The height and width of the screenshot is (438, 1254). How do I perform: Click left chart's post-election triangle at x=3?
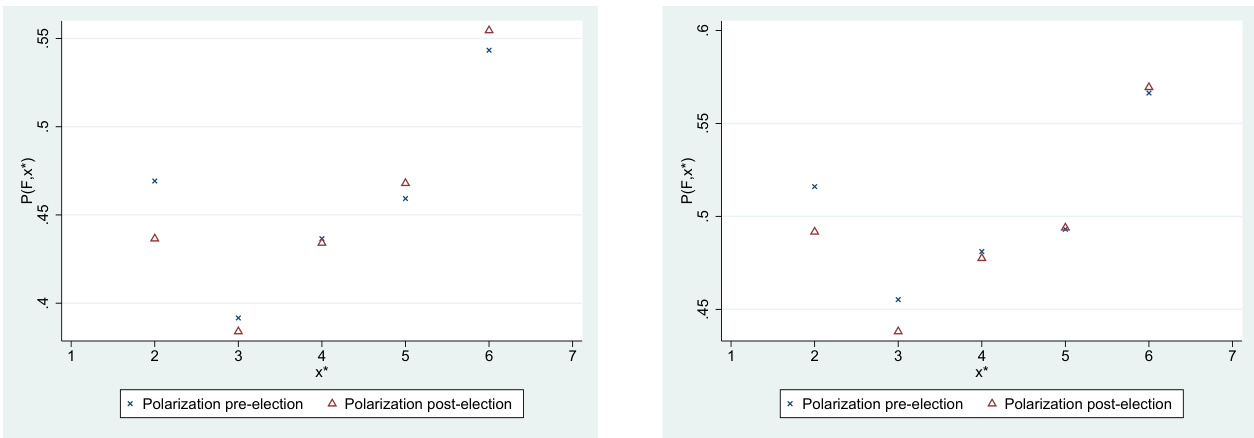238,331
